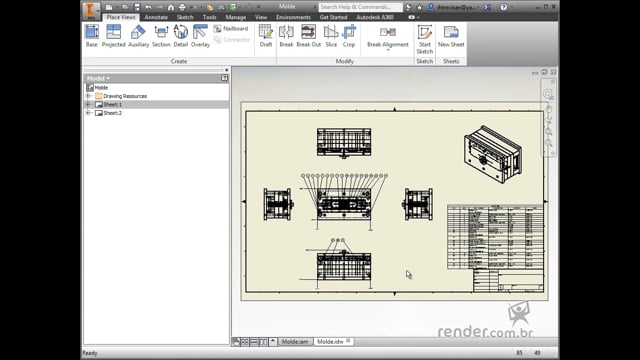The image size is (640, 360).
Task: Select the Detail view tool
Action: (180, 36)
